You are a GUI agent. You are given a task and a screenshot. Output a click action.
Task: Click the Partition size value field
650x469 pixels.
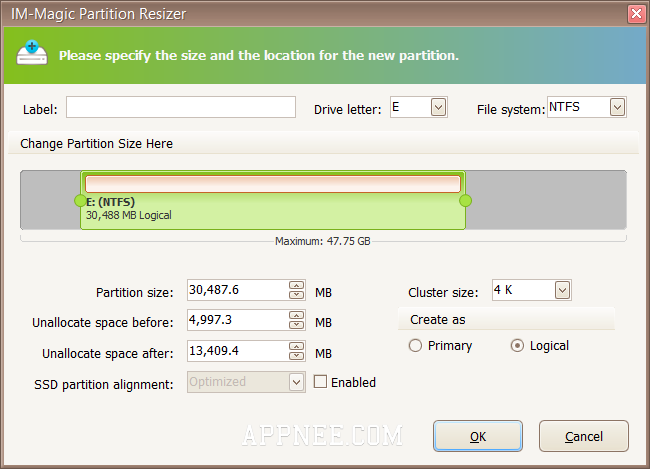pyautogui.click(x=238, y=290)
